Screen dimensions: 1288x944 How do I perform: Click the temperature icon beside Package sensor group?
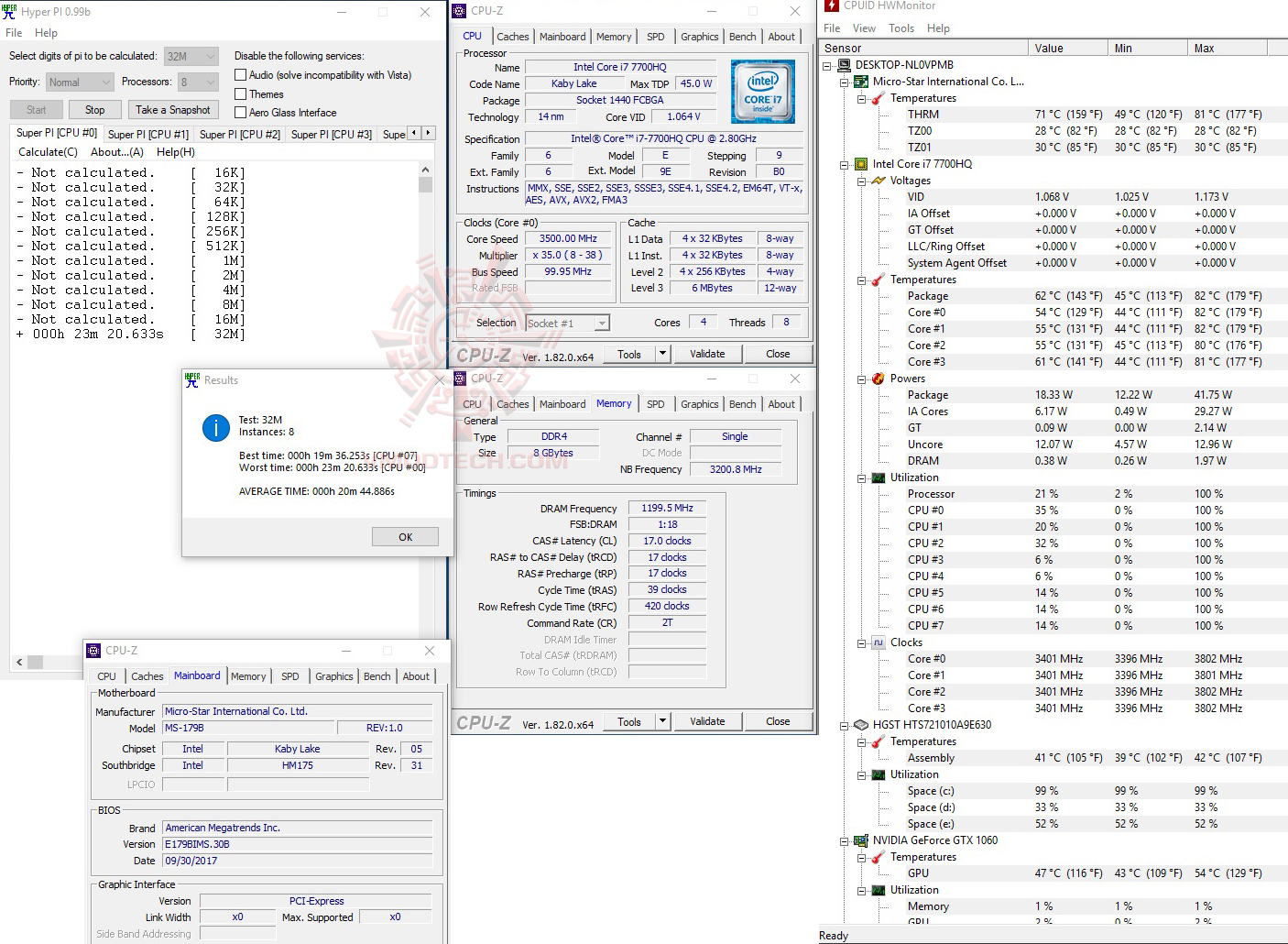[x=877, y=280]
